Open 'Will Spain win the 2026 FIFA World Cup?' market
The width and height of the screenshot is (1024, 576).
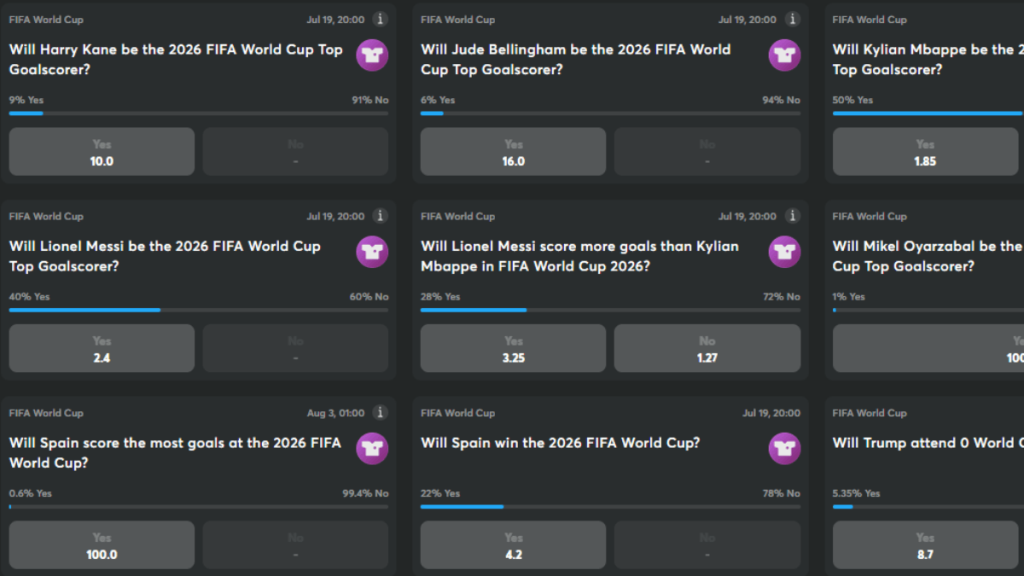560,443
